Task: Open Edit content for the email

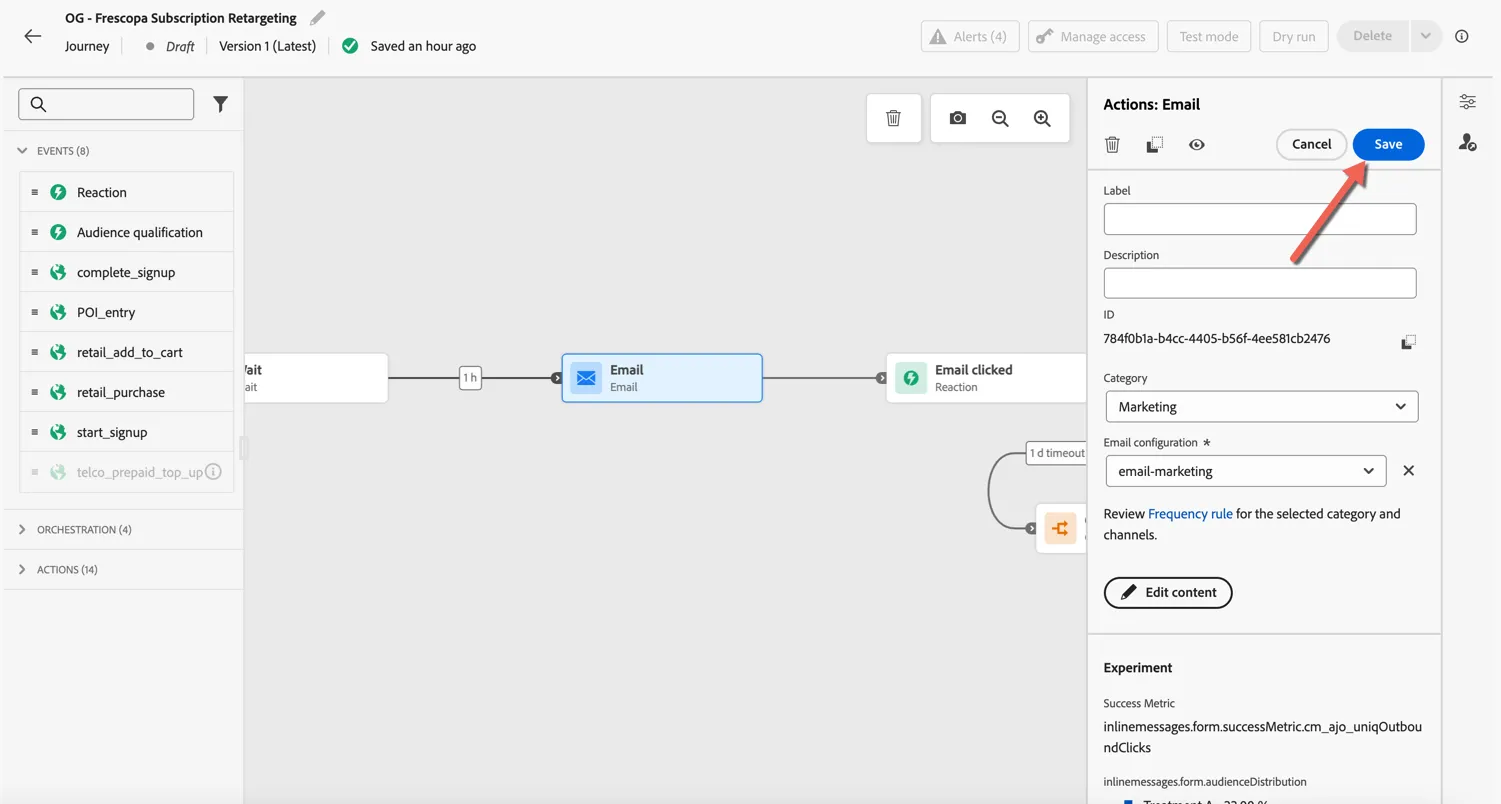Action: 1168,593
